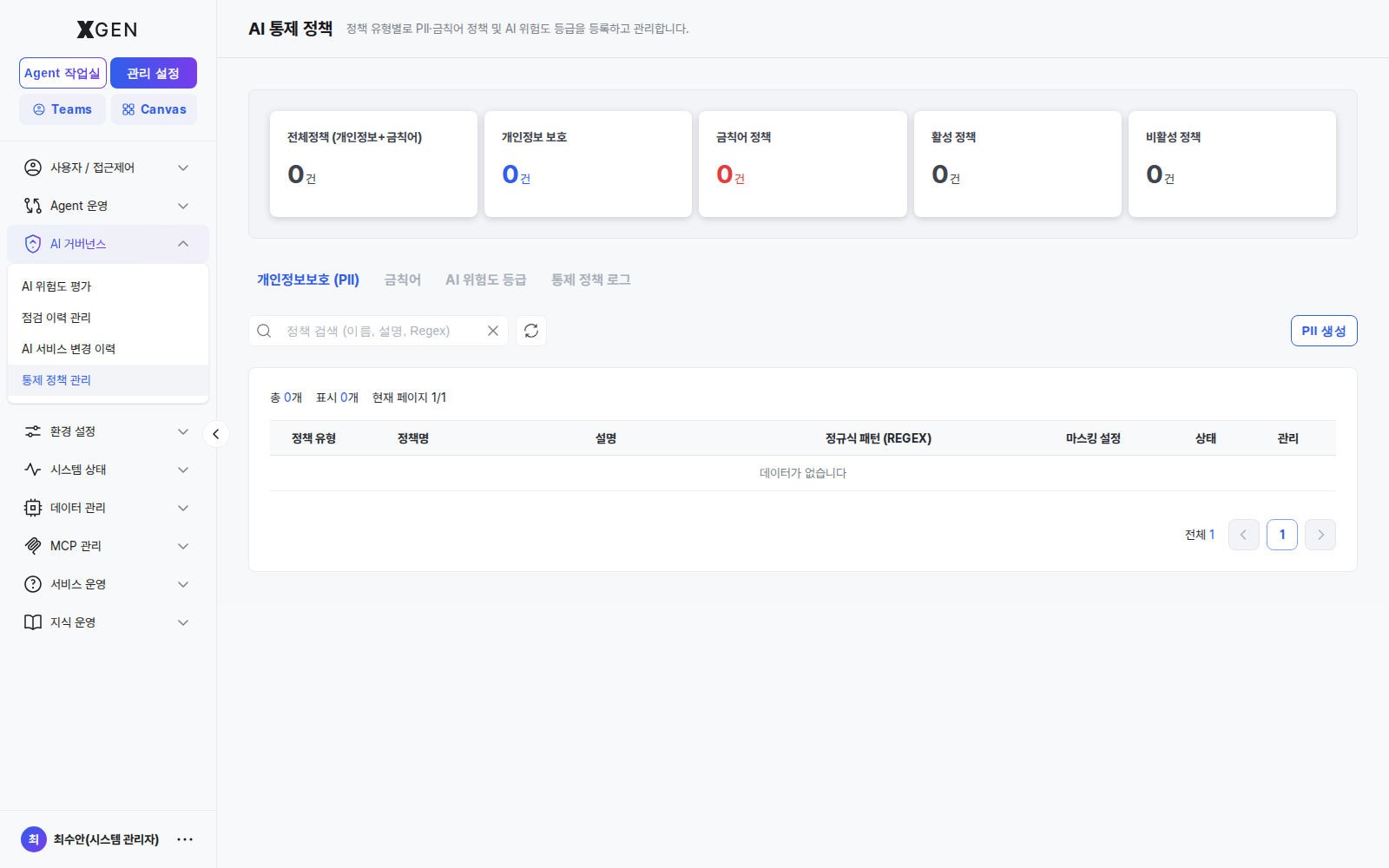The image size is (1389, 868).
Task: Click the 금칙어 정책 summary card
Action: point(803,164)
